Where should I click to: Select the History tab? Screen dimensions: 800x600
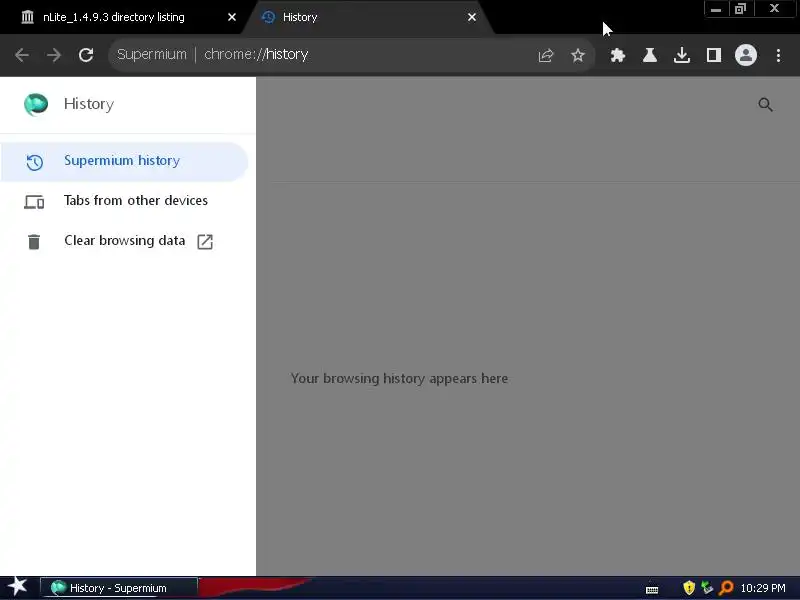point(367,17)
